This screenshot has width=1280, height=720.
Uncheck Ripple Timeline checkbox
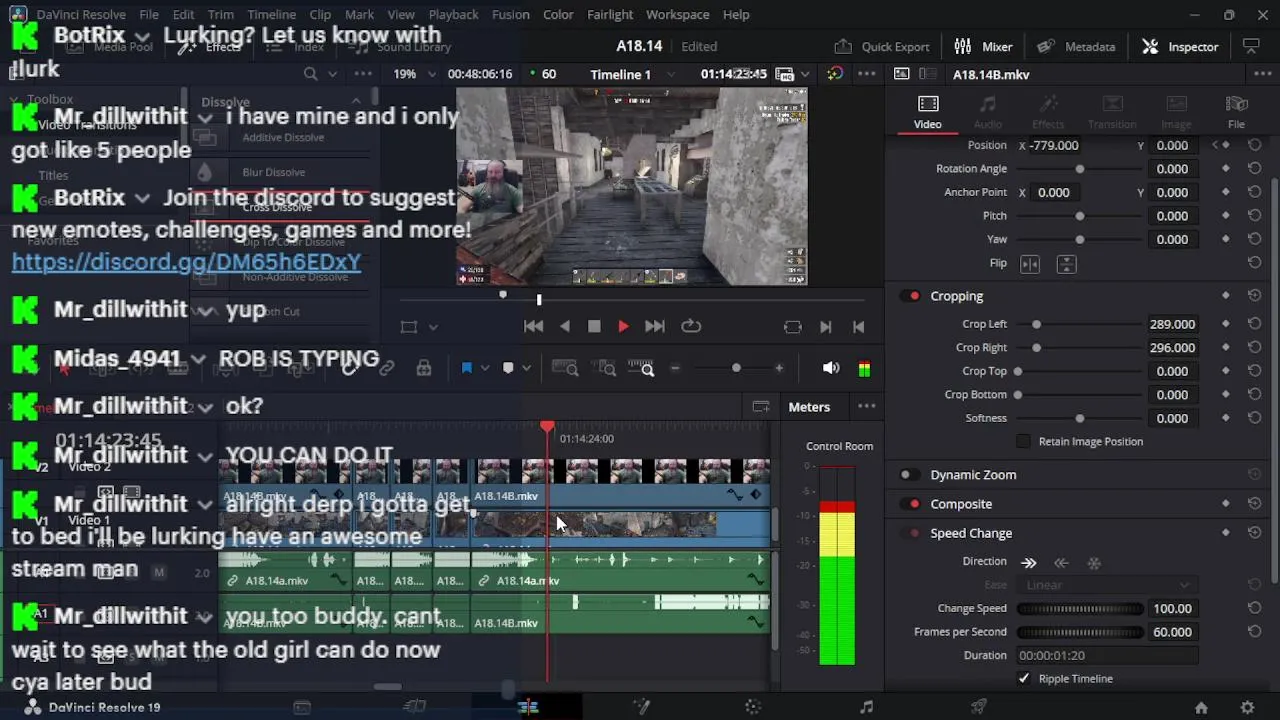(x=1024, y=678)
